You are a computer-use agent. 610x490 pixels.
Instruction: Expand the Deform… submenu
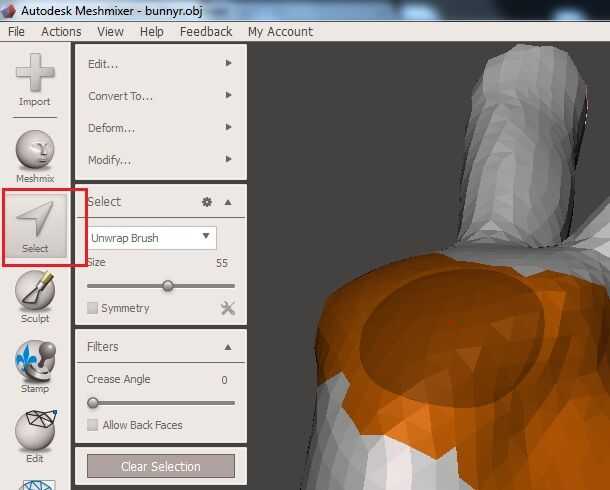[160, 128]
